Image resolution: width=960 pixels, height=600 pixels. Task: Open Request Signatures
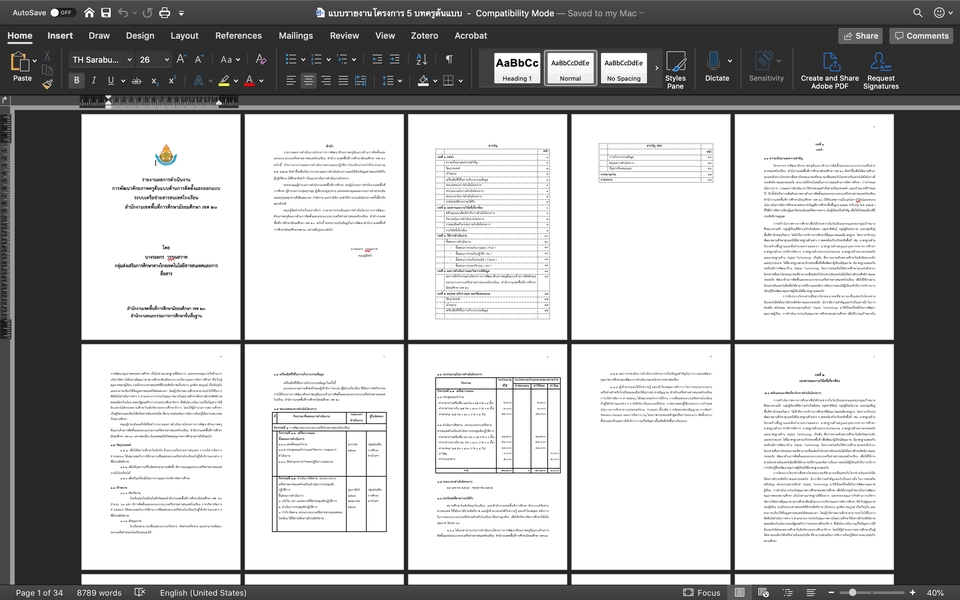coord(881,70)
